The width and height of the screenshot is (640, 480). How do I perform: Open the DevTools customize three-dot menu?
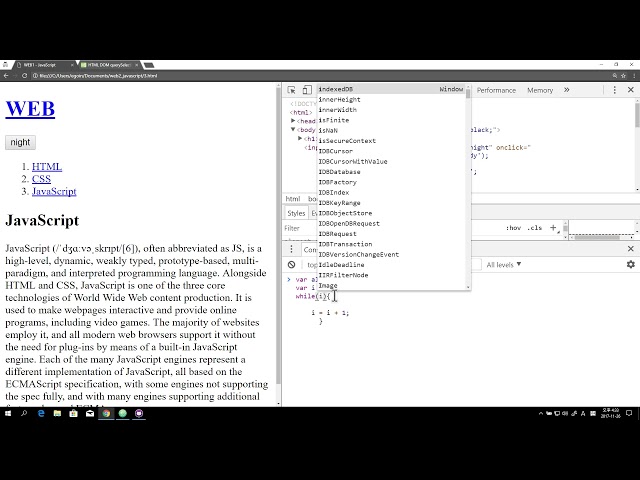tap(614, 90)
